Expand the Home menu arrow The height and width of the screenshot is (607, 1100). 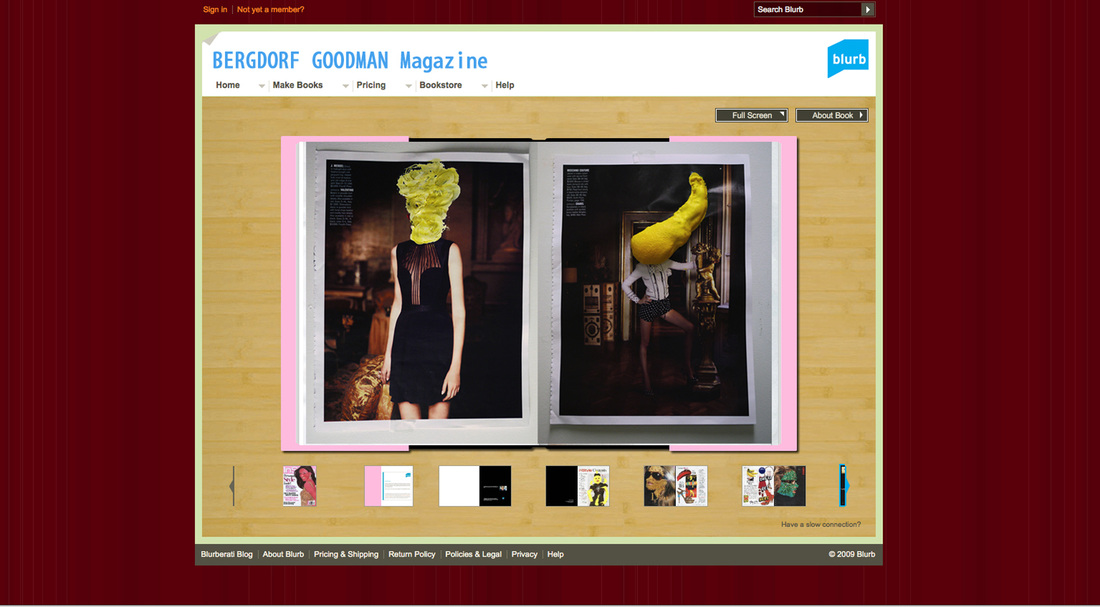pyautogui.click(x=262, y=86)
